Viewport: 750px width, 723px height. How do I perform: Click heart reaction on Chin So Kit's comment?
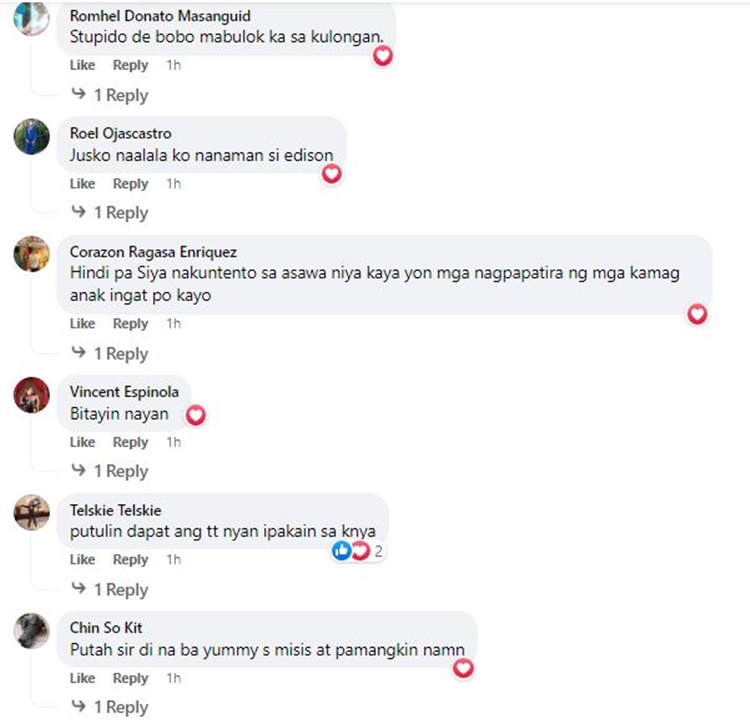pyautogui.click(x=463, y=668)
